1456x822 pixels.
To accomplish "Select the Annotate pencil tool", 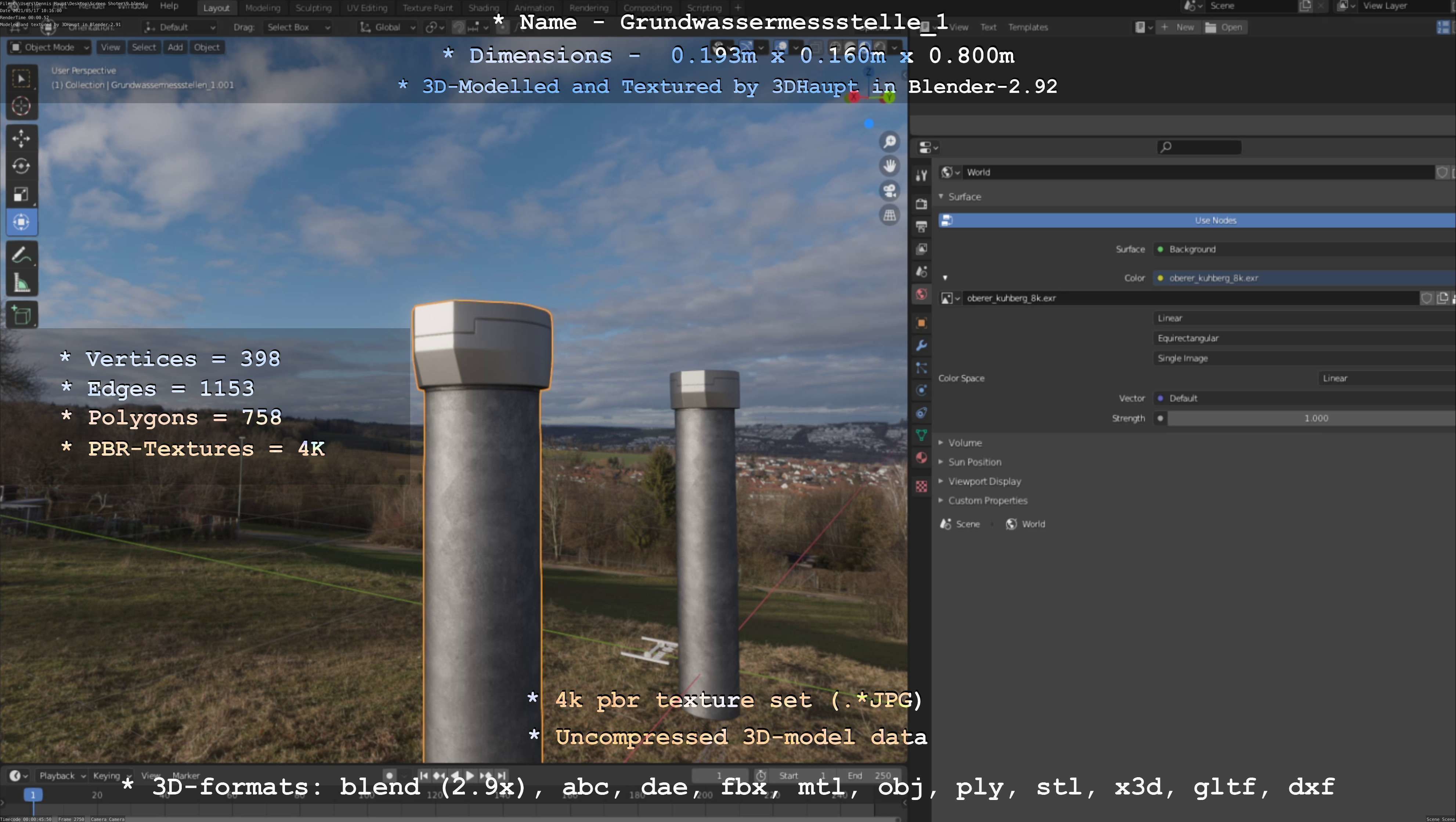I will (21, 255).
